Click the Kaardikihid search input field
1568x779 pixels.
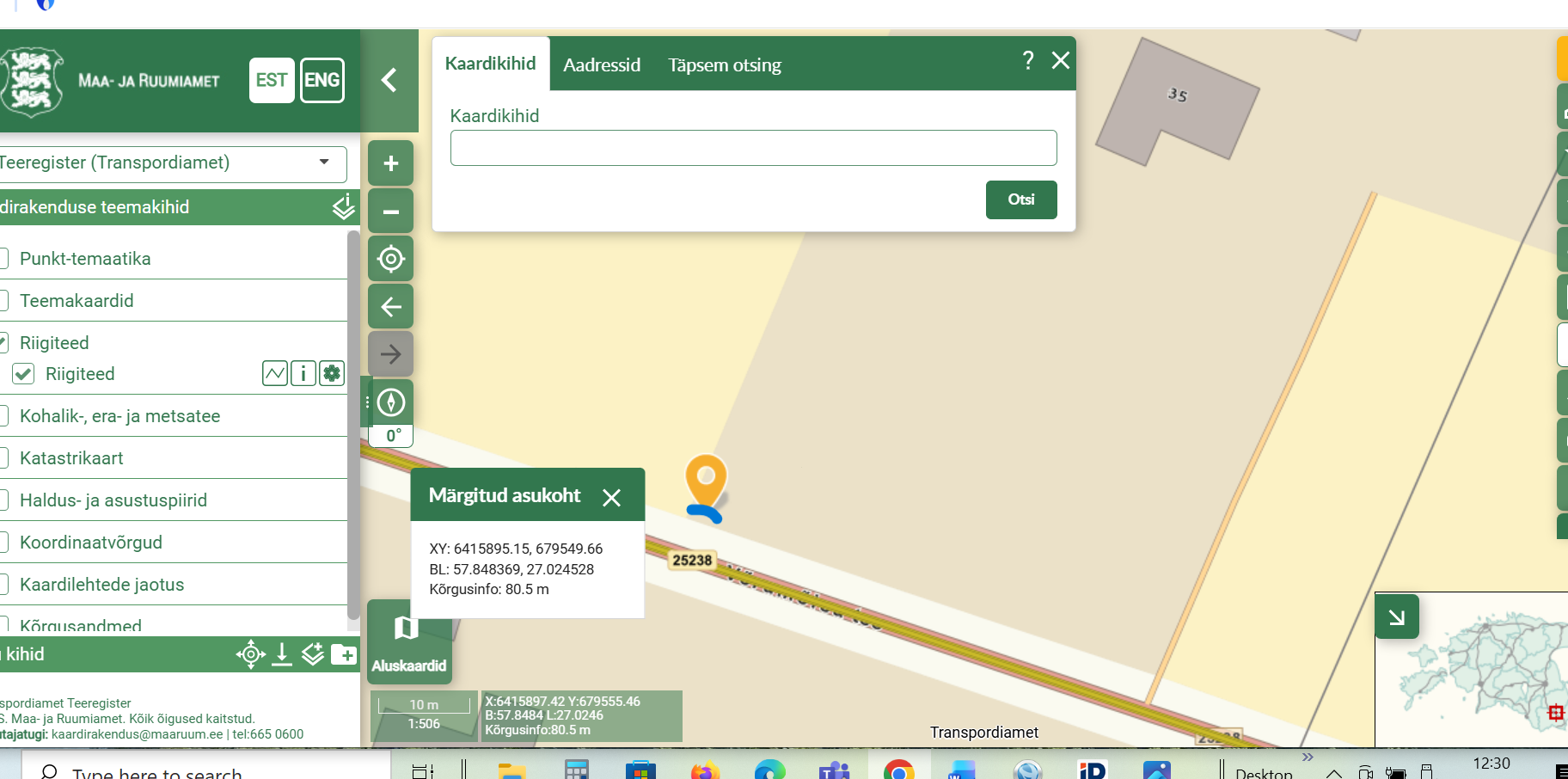click(753, 148)
